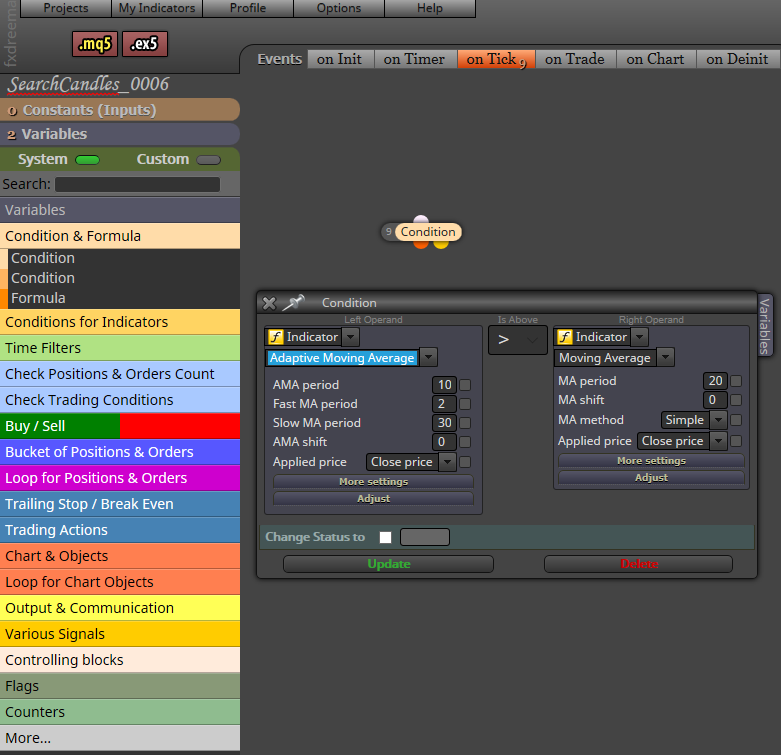This screenshot has height=755, width=781.
Task: Open the Adaptive Moving Average dropdown
Action: (x=429, y=358)
